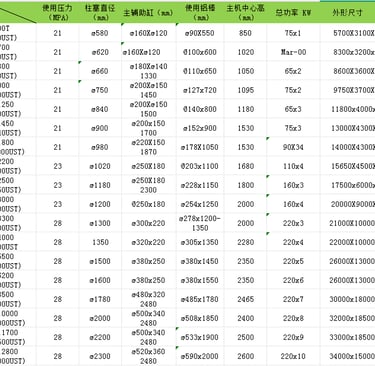Click the center height cell 2280
The width and height of the screenshot is (375, 366).
coord(245,242)
